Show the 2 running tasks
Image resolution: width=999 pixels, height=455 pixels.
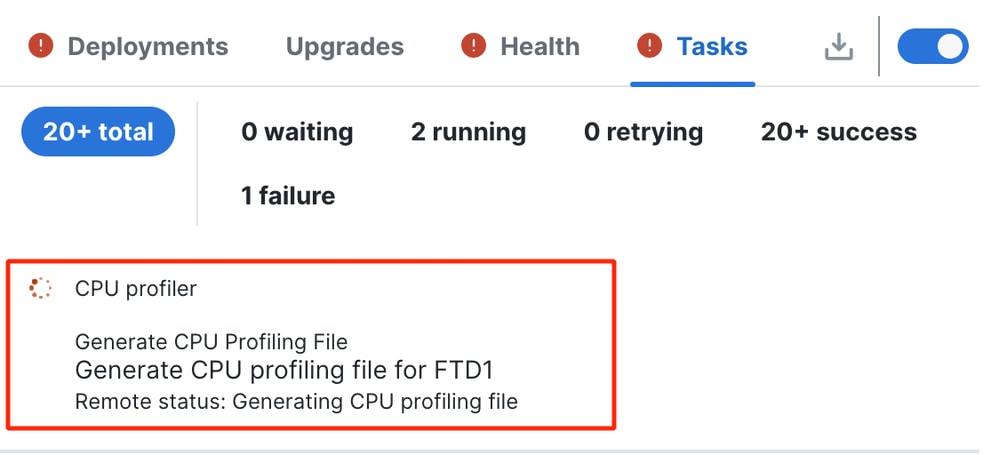(468, 132)
